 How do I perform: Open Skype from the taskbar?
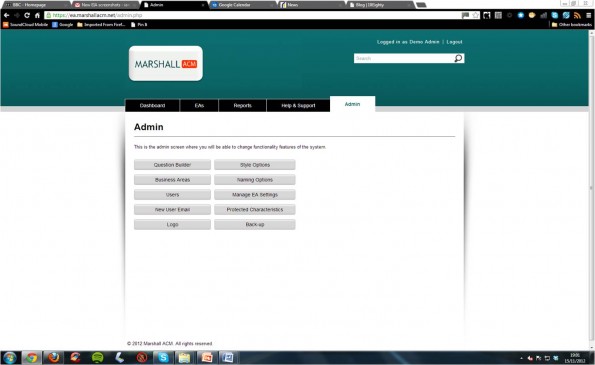pyautogui.click(x=163, y=357)
